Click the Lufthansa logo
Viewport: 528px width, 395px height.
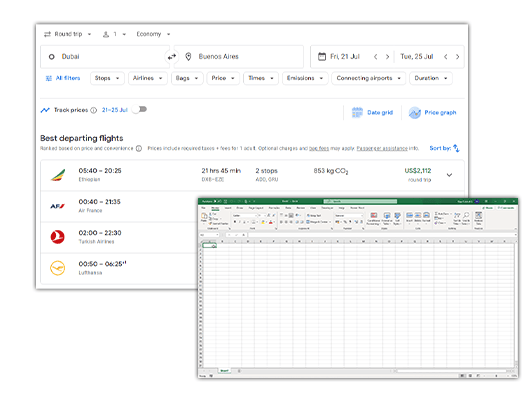coord(58,268)
